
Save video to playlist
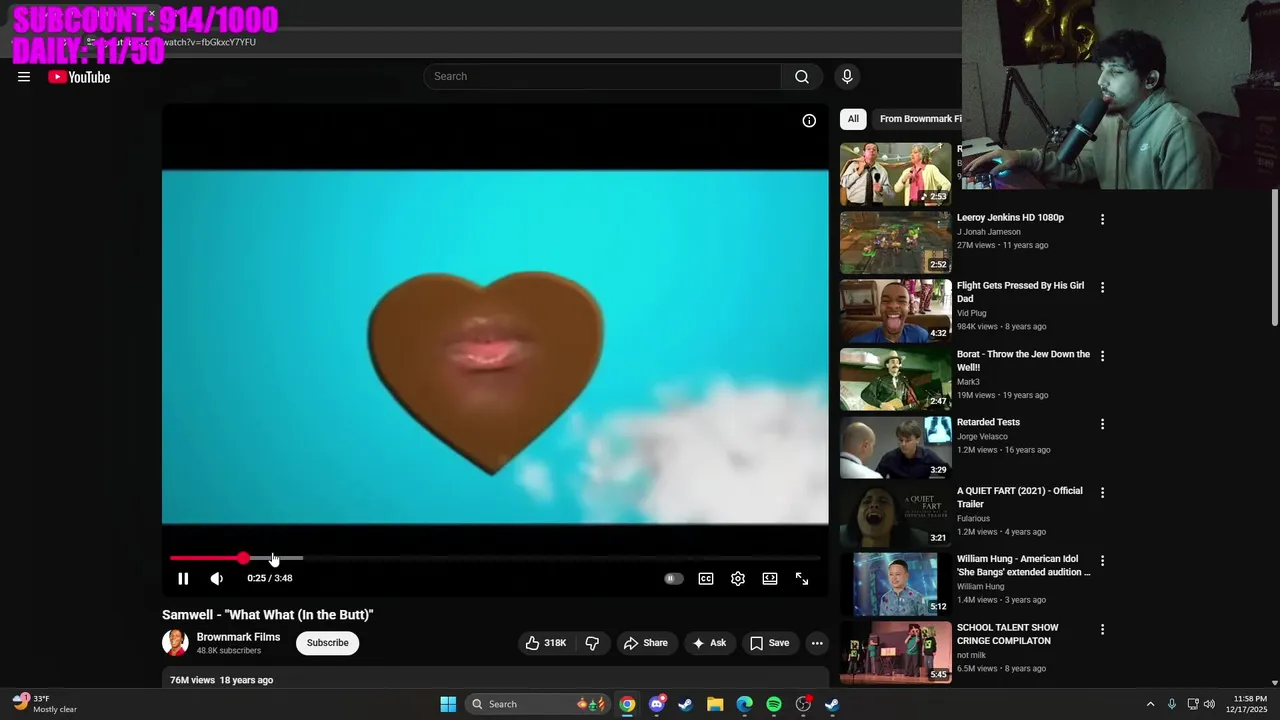click(x=770, y=643)
